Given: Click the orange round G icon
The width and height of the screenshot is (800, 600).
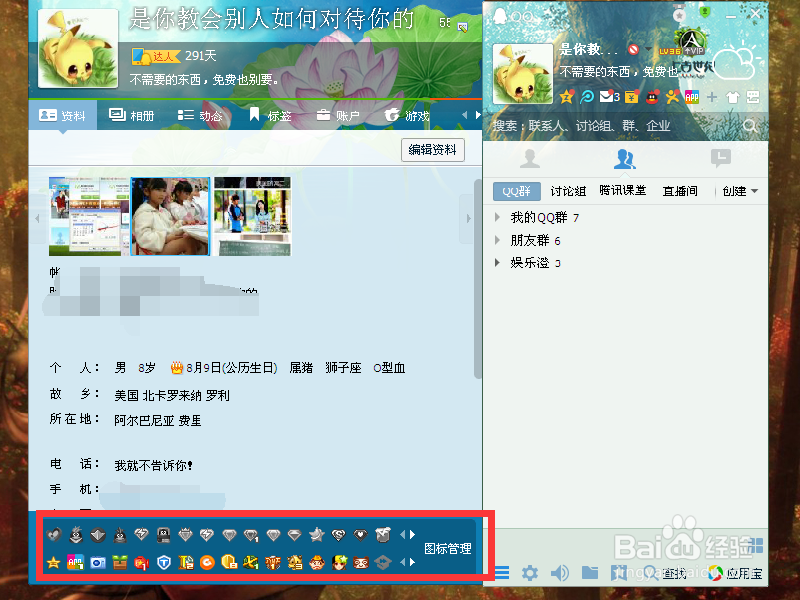Looking at the screenshot, I should pos(207,562).
